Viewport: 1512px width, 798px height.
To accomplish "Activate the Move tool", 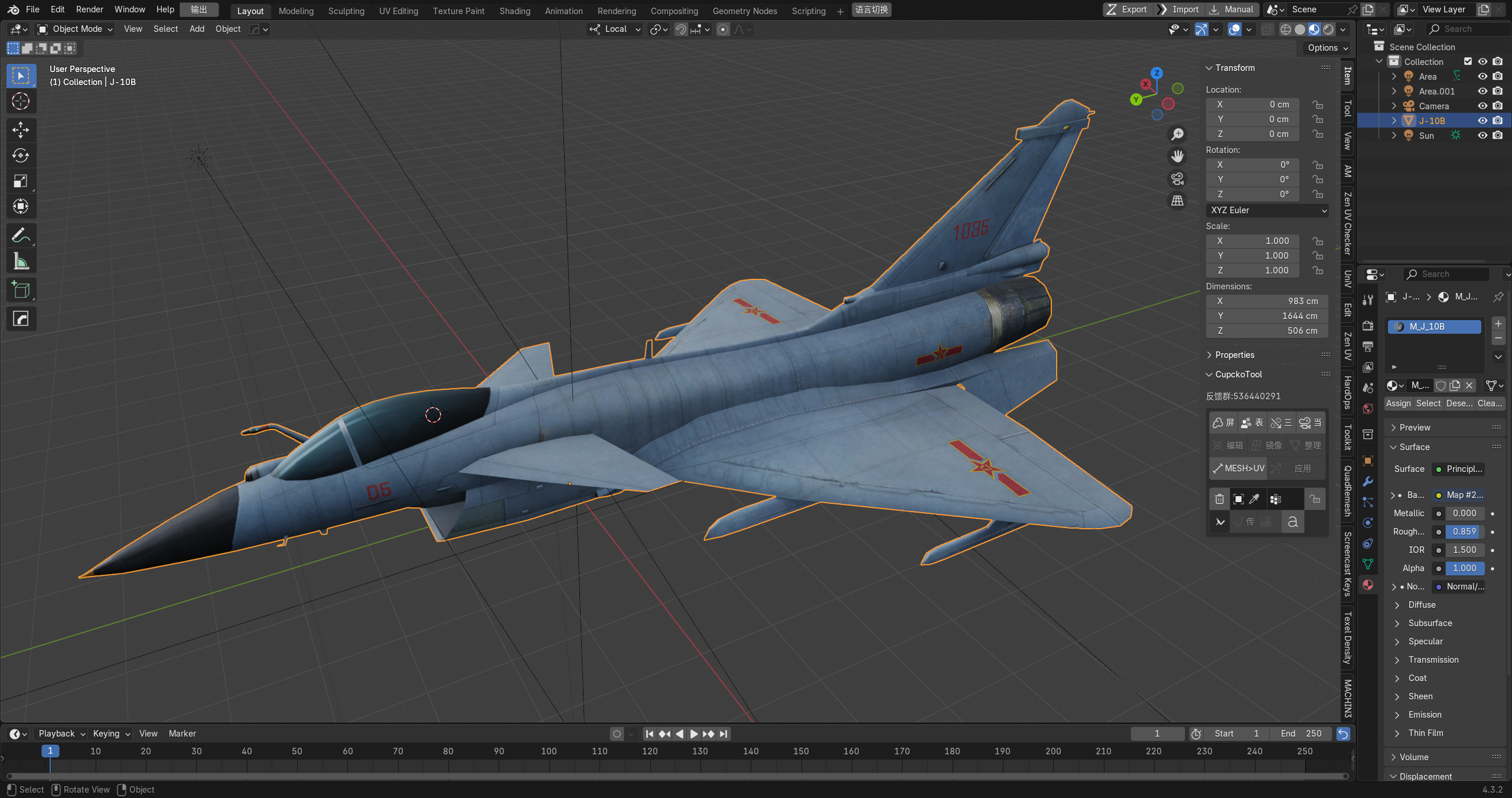I will (21, 129).
